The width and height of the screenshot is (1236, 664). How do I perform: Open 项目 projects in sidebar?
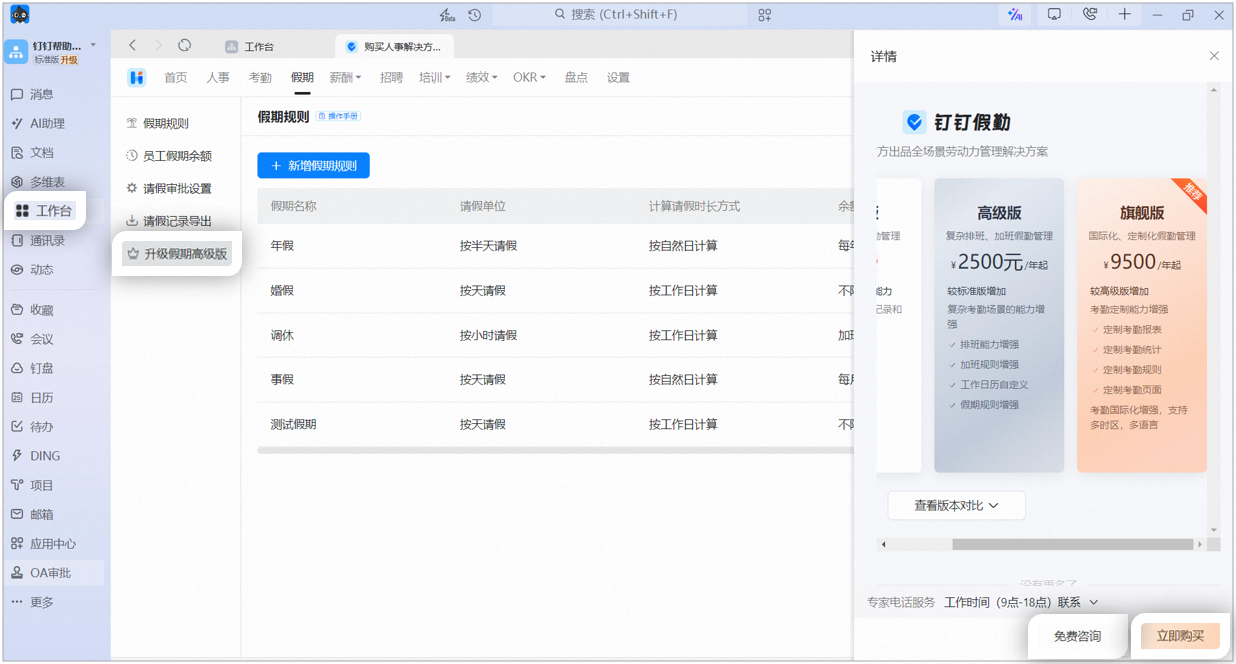pyautogui.click(x=32, y=485)
